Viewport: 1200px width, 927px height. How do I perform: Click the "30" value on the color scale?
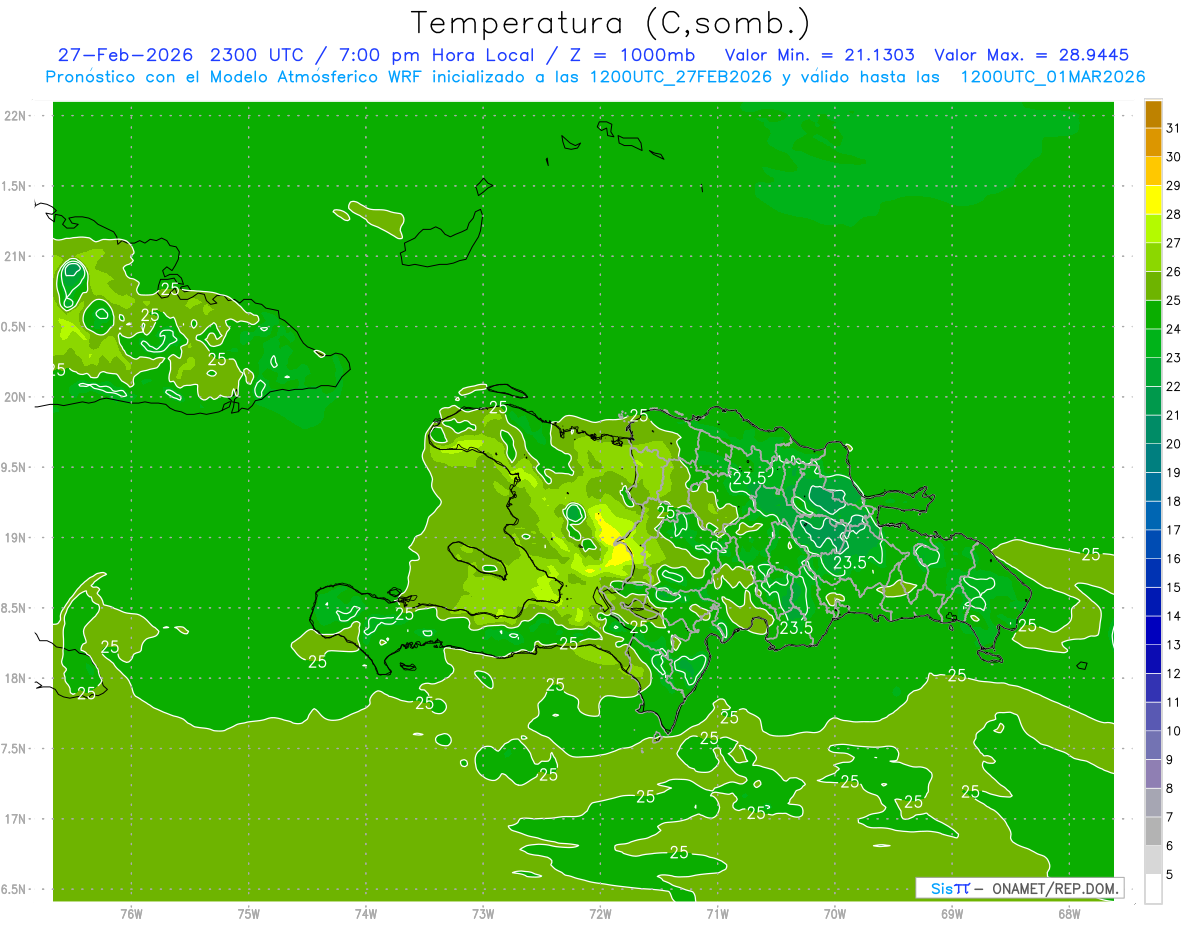click(x=1174, y=157)
